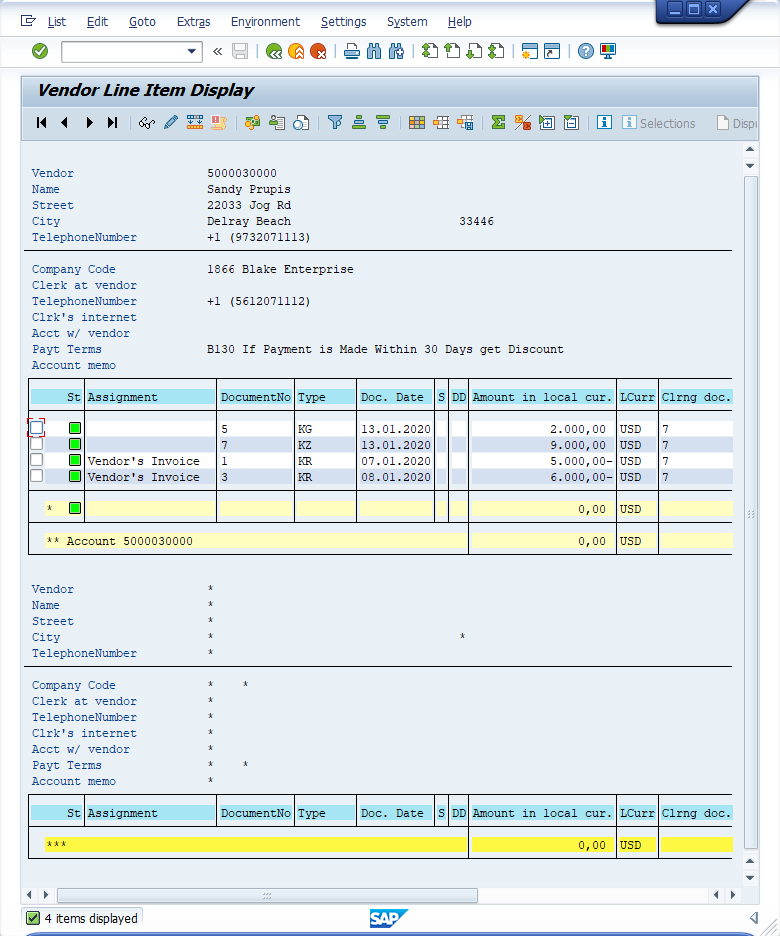This screenshot has height=936, width=780.
Task: Click the Set Filter funnel icon
Action: pos(335,123)
